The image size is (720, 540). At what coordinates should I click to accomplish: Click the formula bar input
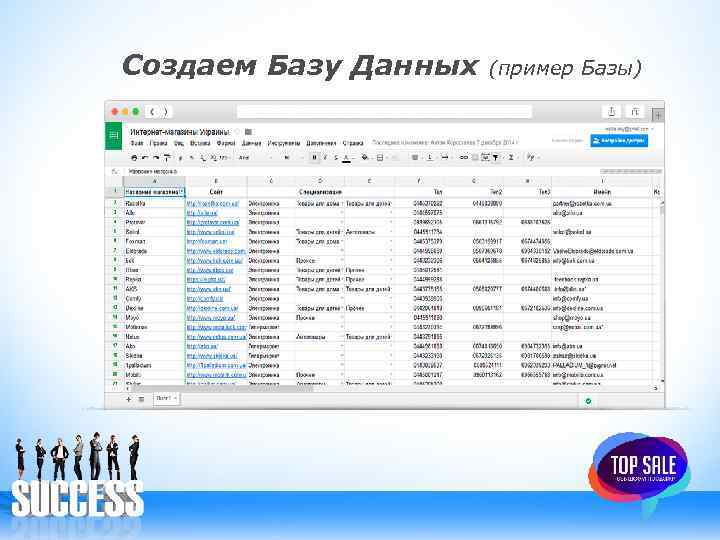click(x=358, y=171)
